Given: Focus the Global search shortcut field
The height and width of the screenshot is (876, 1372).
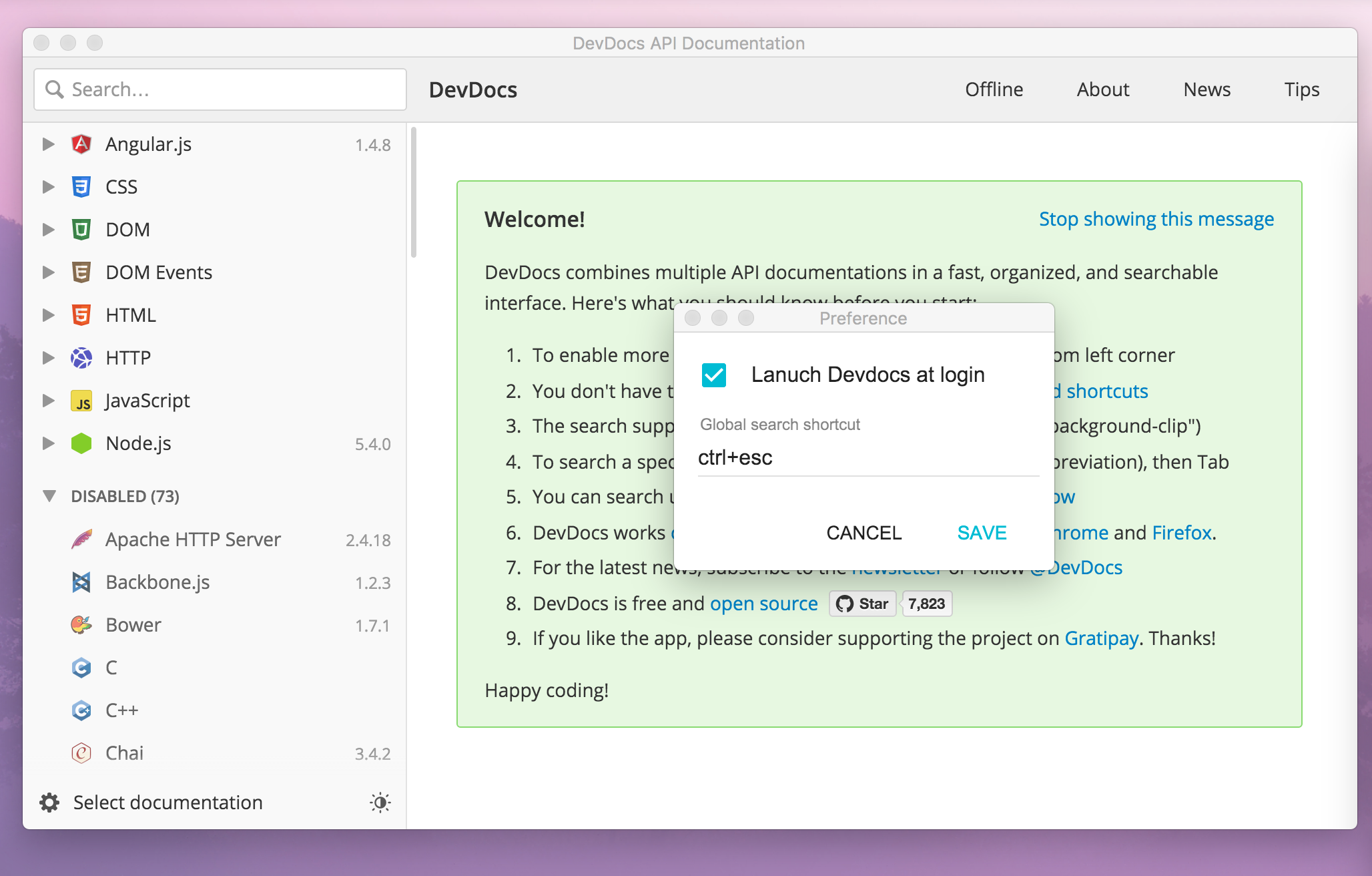Looking at the screenshot, I should pyautogui.click(x=868, y=458).
